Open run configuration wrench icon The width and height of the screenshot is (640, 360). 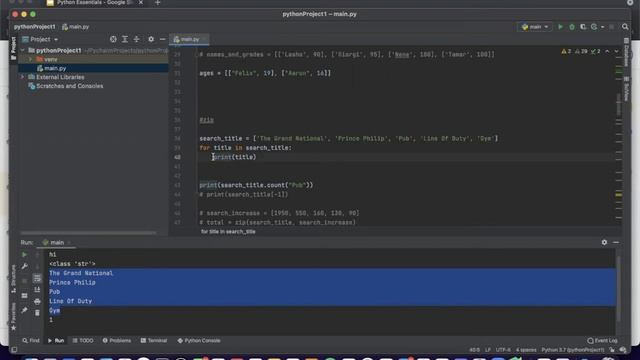24,266
